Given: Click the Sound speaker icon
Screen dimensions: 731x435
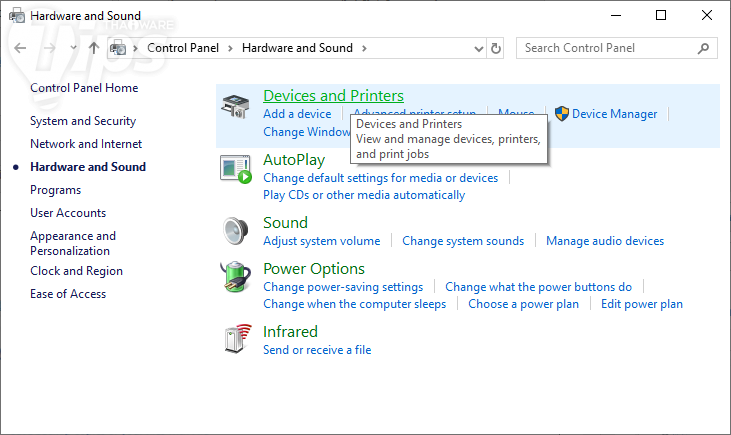Looking at the screenshot, I should 236,231.
